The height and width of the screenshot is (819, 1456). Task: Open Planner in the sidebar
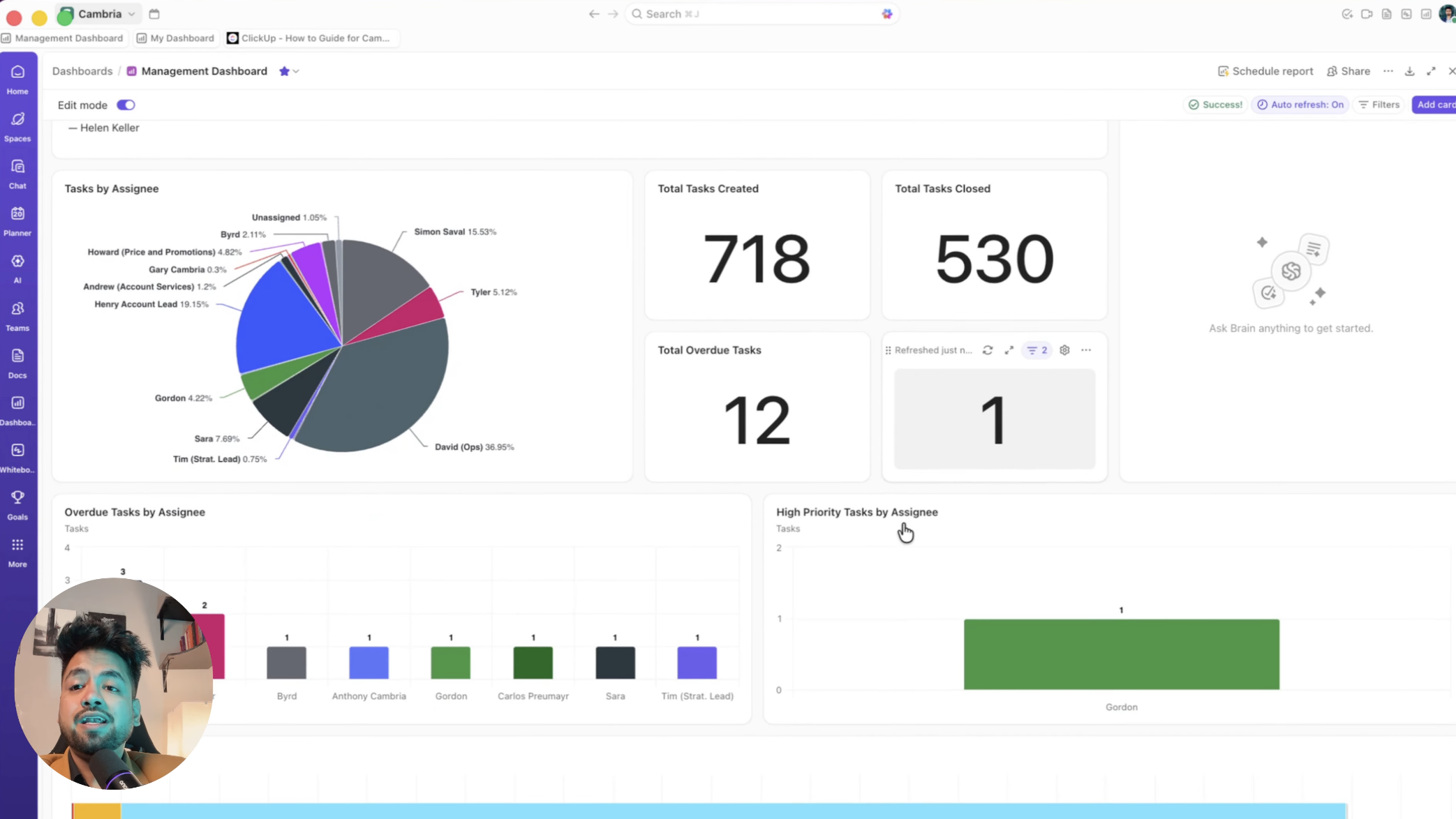click(x=17, y=221)
